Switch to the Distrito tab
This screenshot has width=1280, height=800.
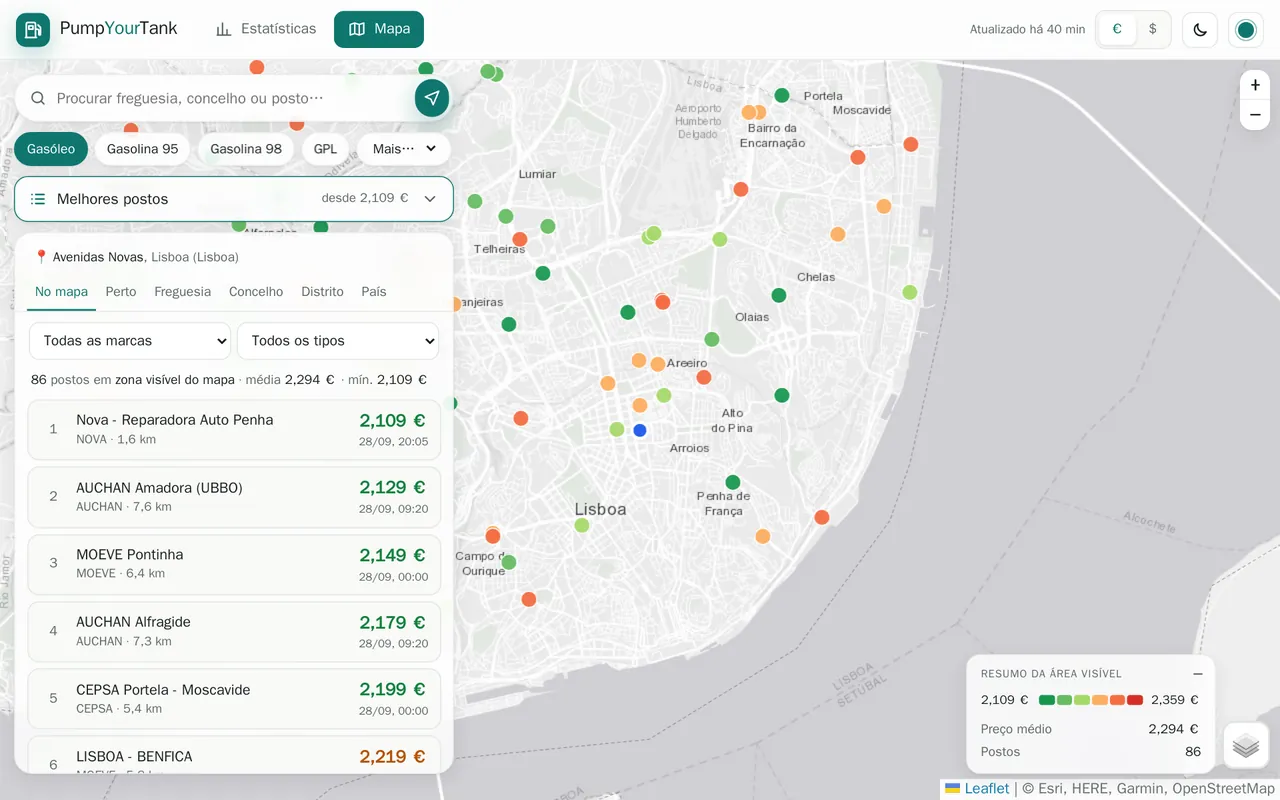[x=322, y=292]
